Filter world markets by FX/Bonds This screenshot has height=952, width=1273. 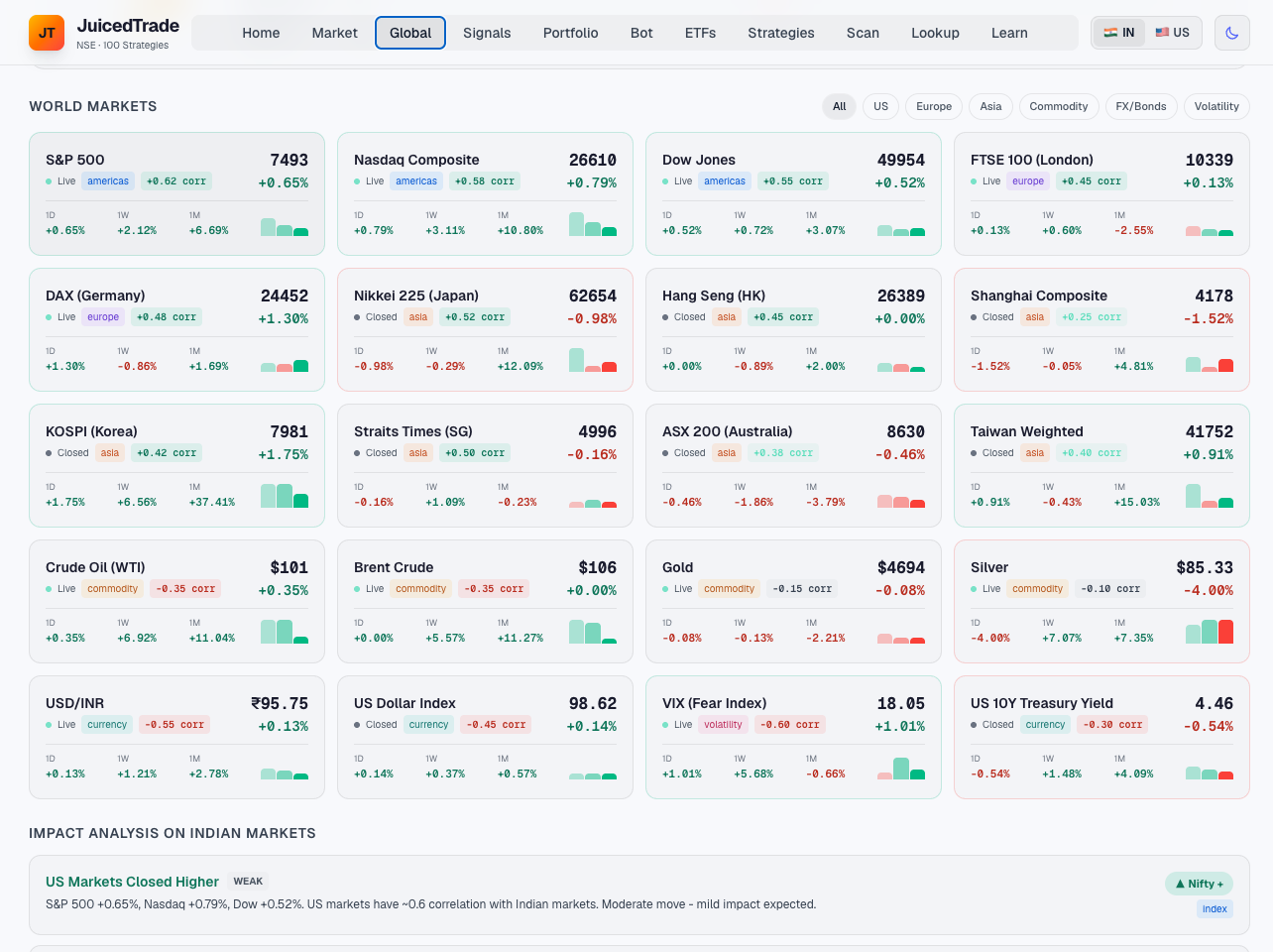(x=1141, y=106)
